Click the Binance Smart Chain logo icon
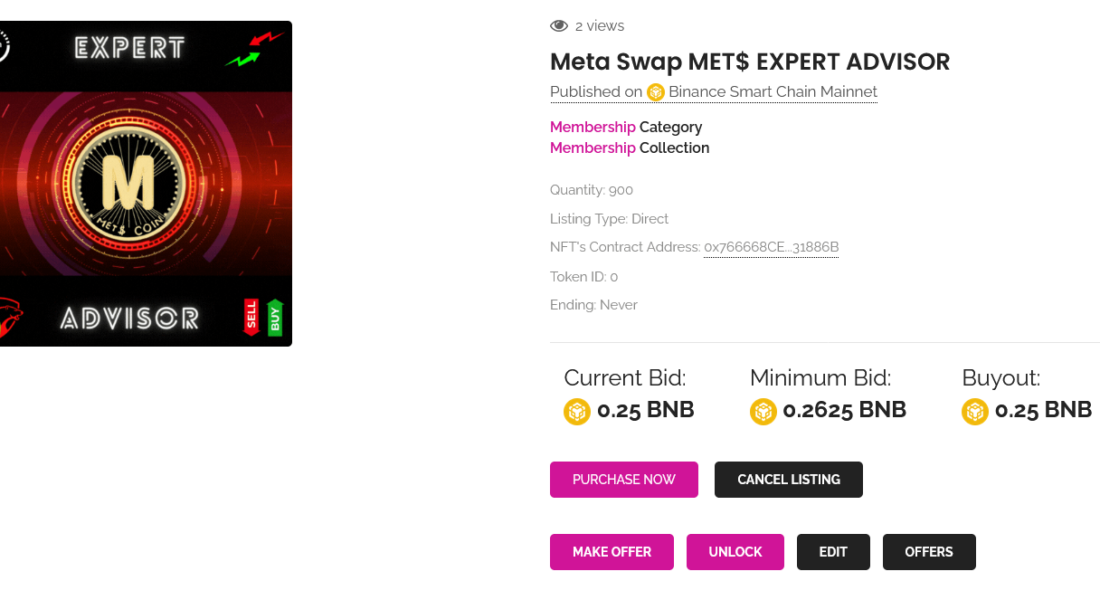 pyautogui.click(x=655, y=92)
